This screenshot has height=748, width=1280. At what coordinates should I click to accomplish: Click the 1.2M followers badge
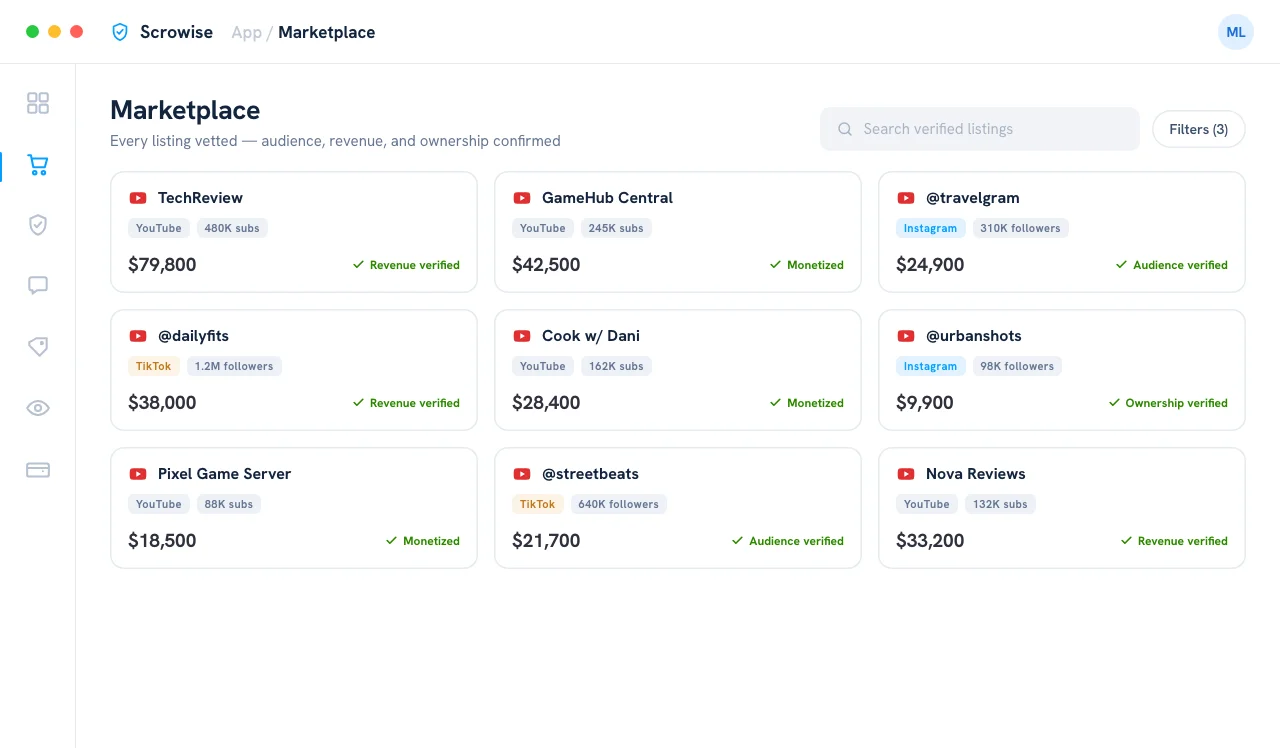234,366
